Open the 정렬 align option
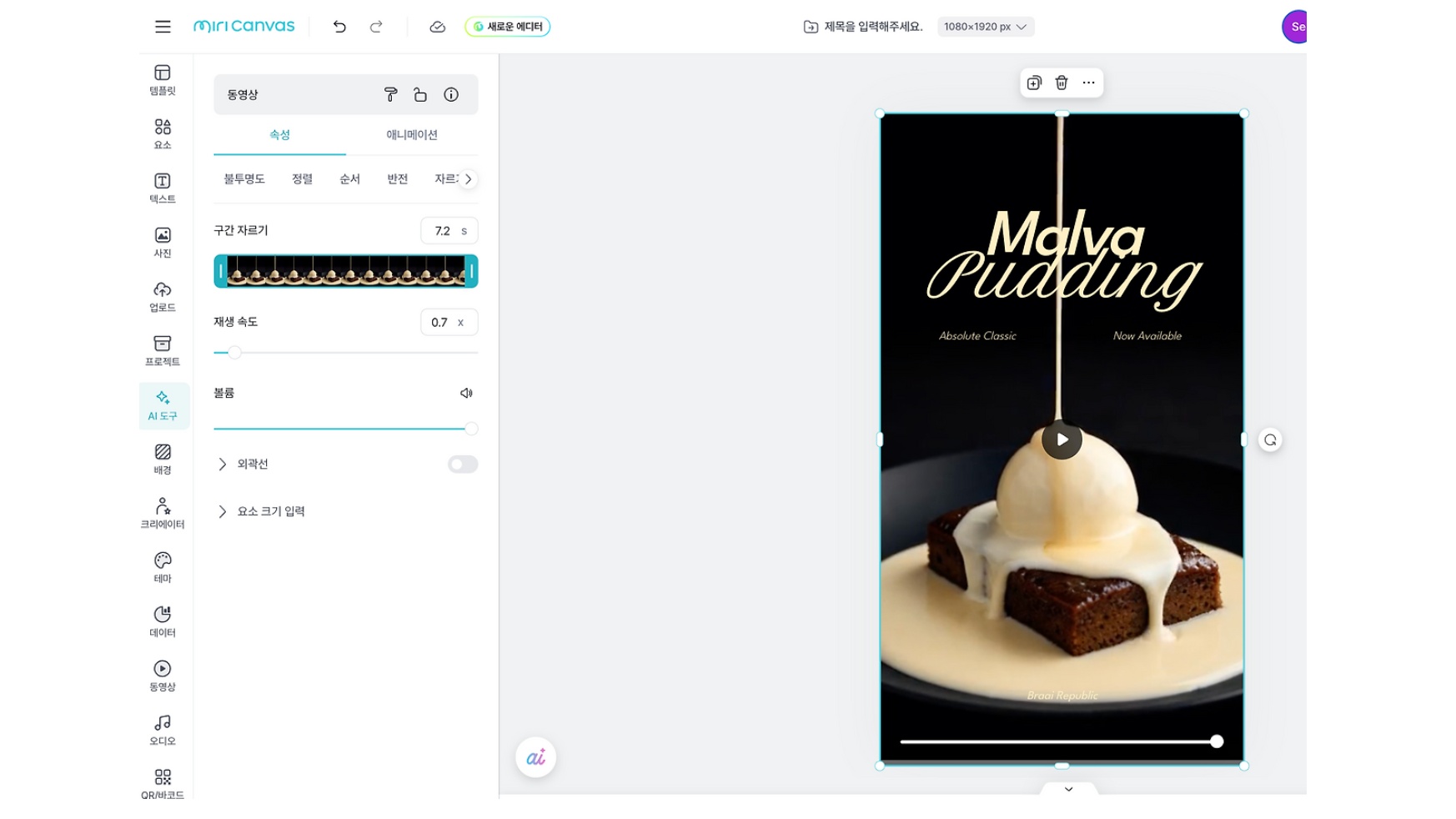Image resolution: width=1456 pixels, height=819 pixels. (302, 178)
